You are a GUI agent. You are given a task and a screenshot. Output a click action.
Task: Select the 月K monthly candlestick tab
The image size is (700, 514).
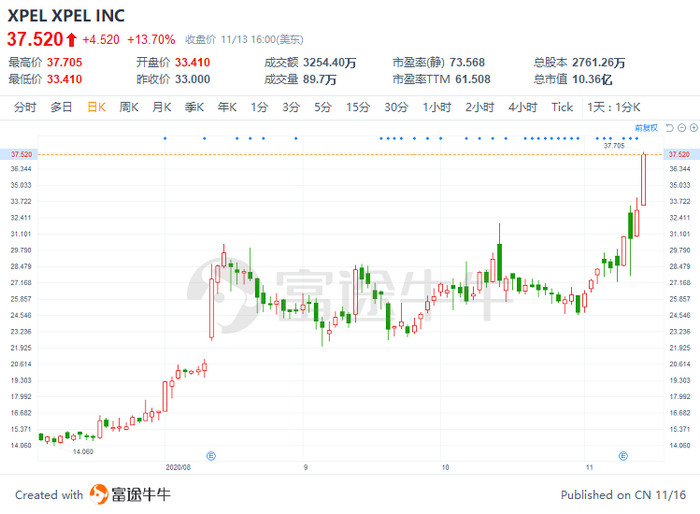coord(162,107)
